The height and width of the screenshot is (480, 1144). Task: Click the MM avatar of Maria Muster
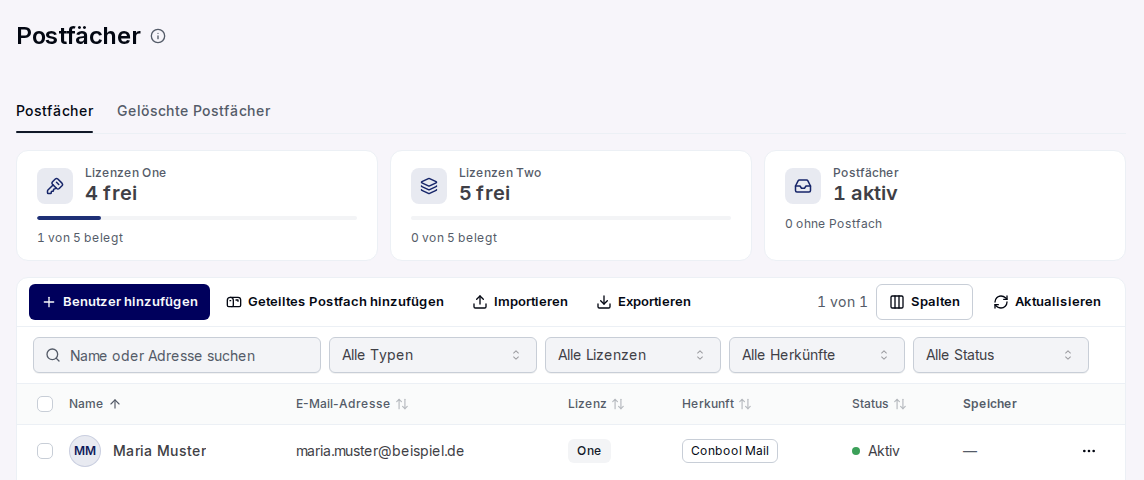tap(85, 451)
